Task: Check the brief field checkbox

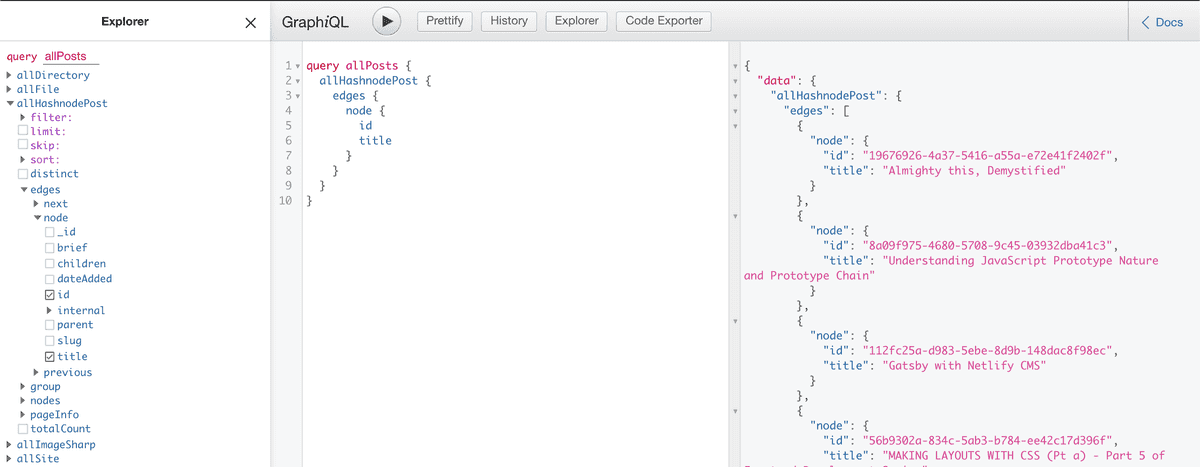Action: [x=50, y=247]
